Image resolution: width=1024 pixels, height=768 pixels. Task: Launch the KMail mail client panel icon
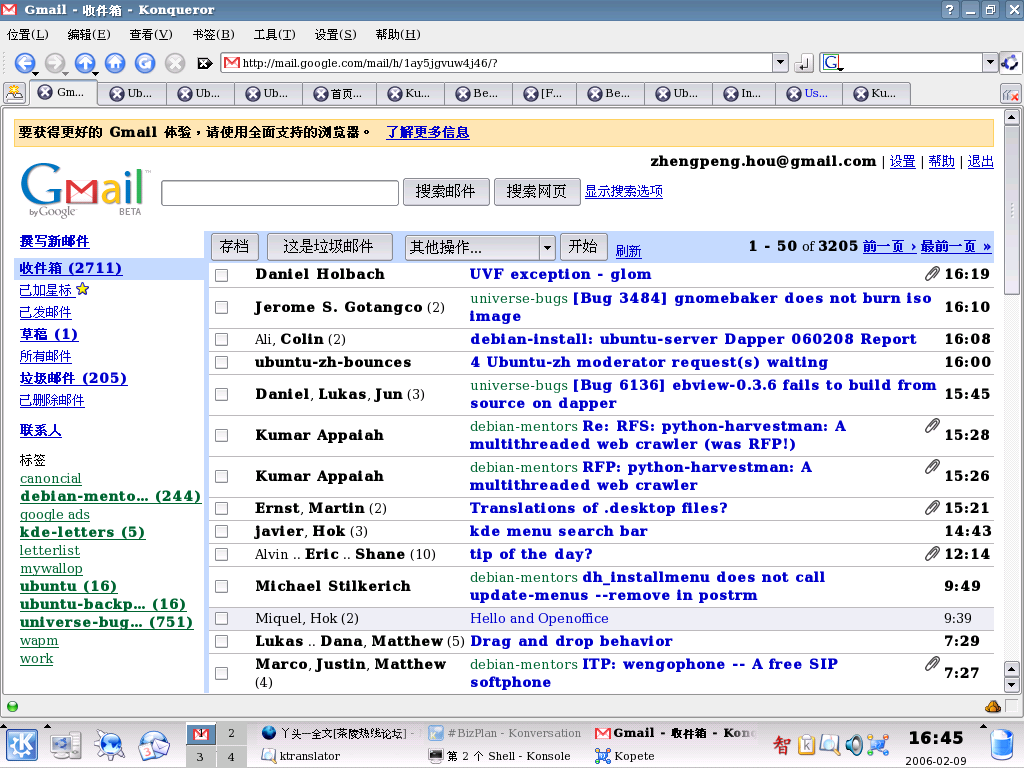click(x=153, y=745)
